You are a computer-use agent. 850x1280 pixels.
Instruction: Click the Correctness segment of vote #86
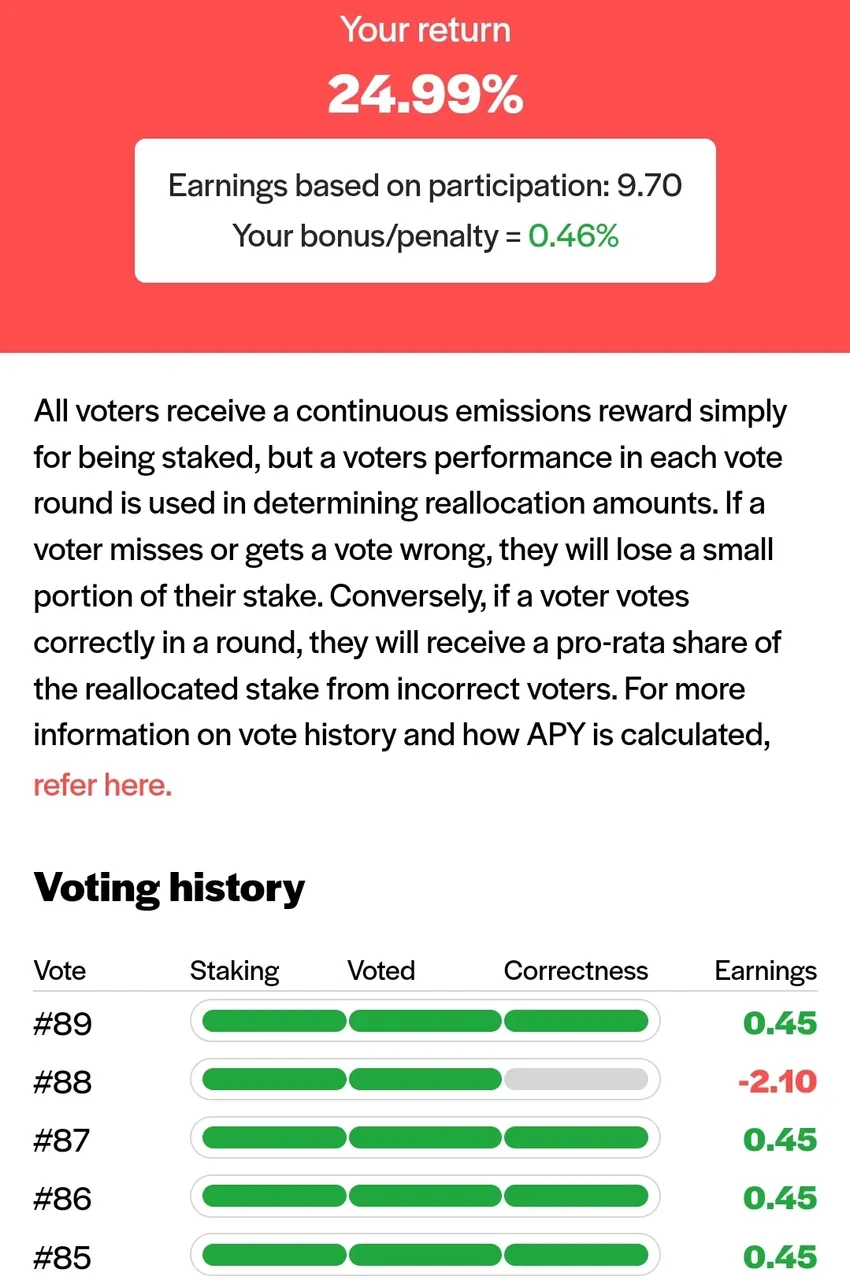coord(576,1196)
